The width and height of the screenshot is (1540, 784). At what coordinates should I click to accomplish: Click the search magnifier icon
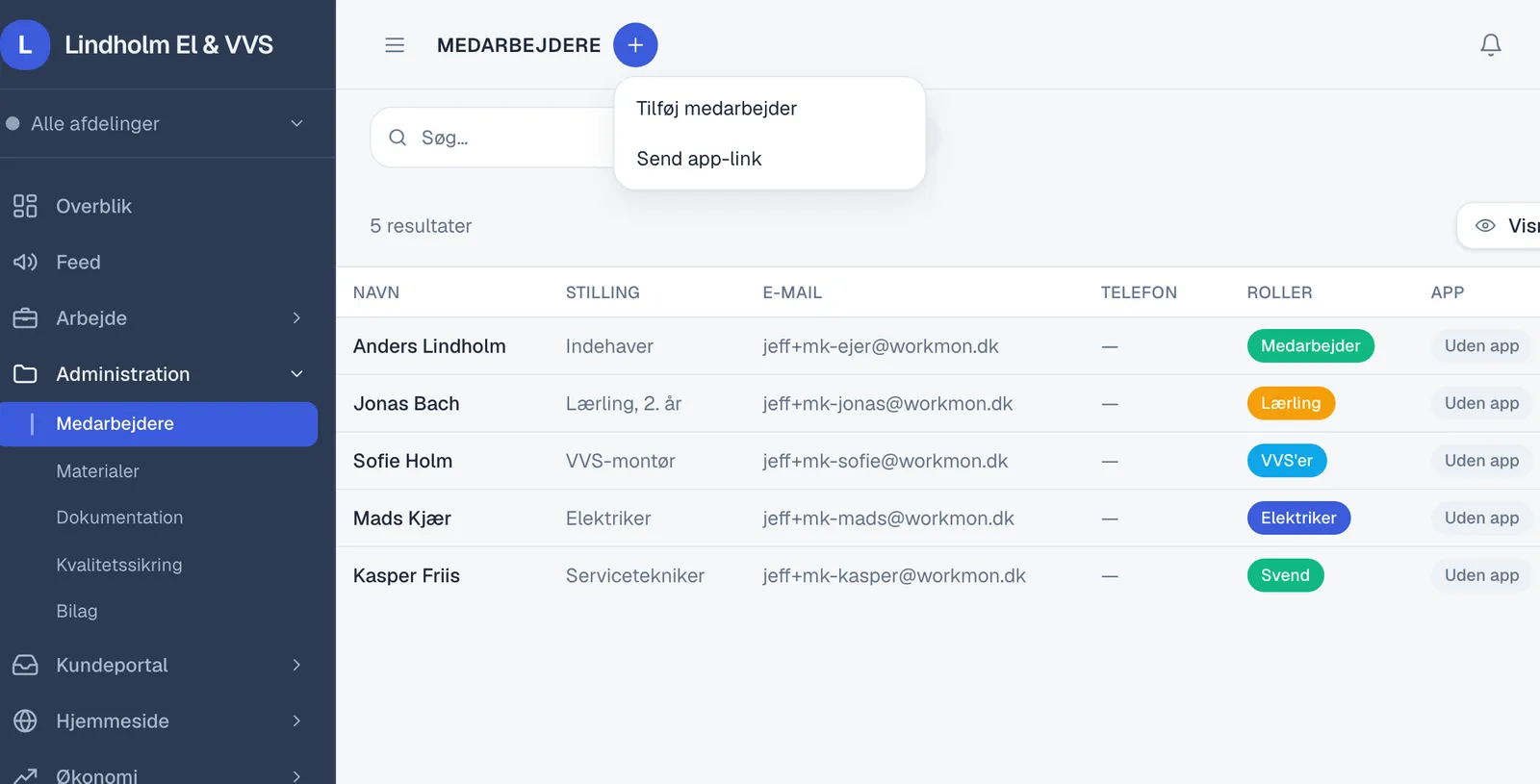[398, 138]
